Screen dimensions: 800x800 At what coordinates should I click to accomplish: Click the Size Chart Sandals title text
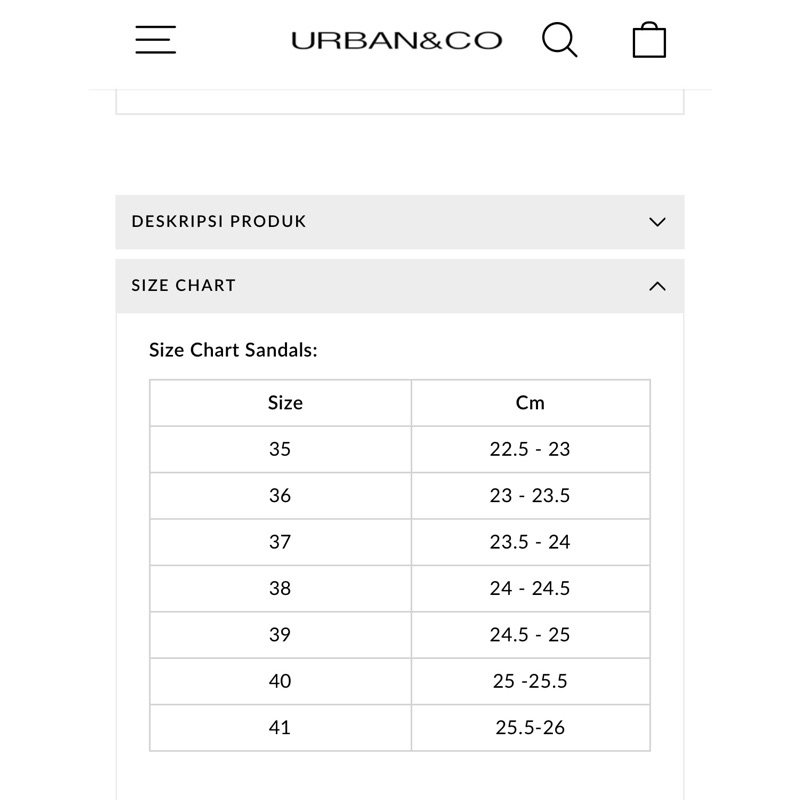(x=233, y=350)
